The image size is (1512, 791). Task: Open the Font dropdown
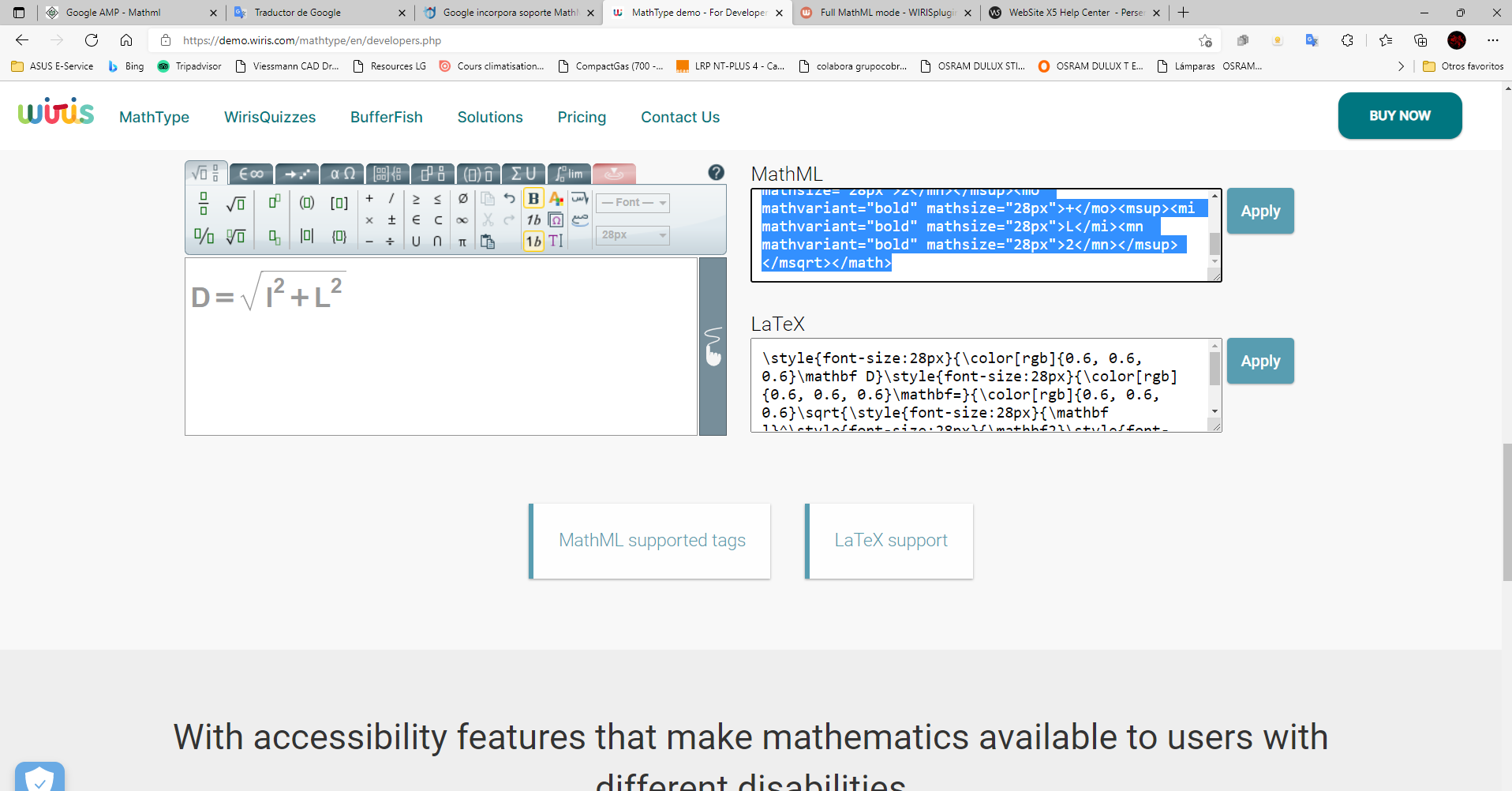pyautogui.click(x=633, y=203)
